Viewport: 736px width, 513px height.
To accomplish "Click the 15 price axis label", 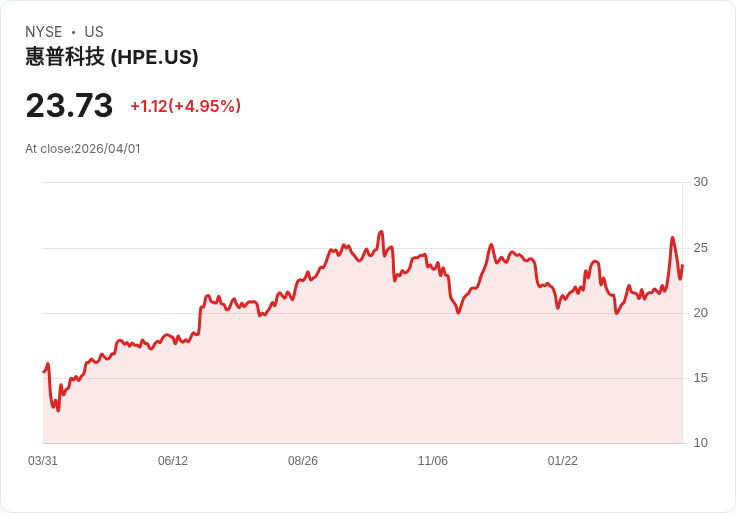I will coord(700,378).
